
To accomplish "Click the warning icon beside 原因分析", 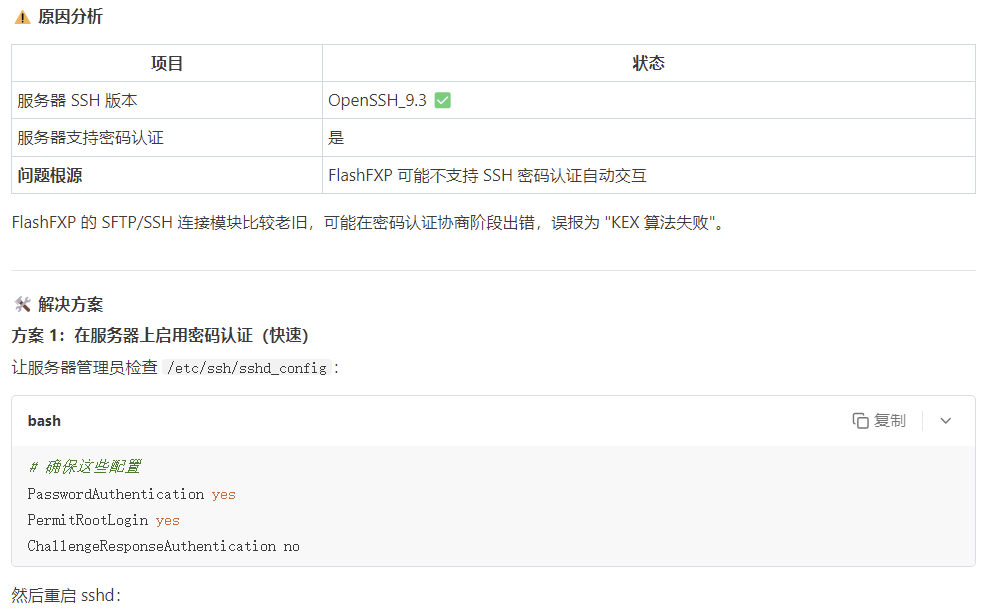I will (x=22, y=17).
